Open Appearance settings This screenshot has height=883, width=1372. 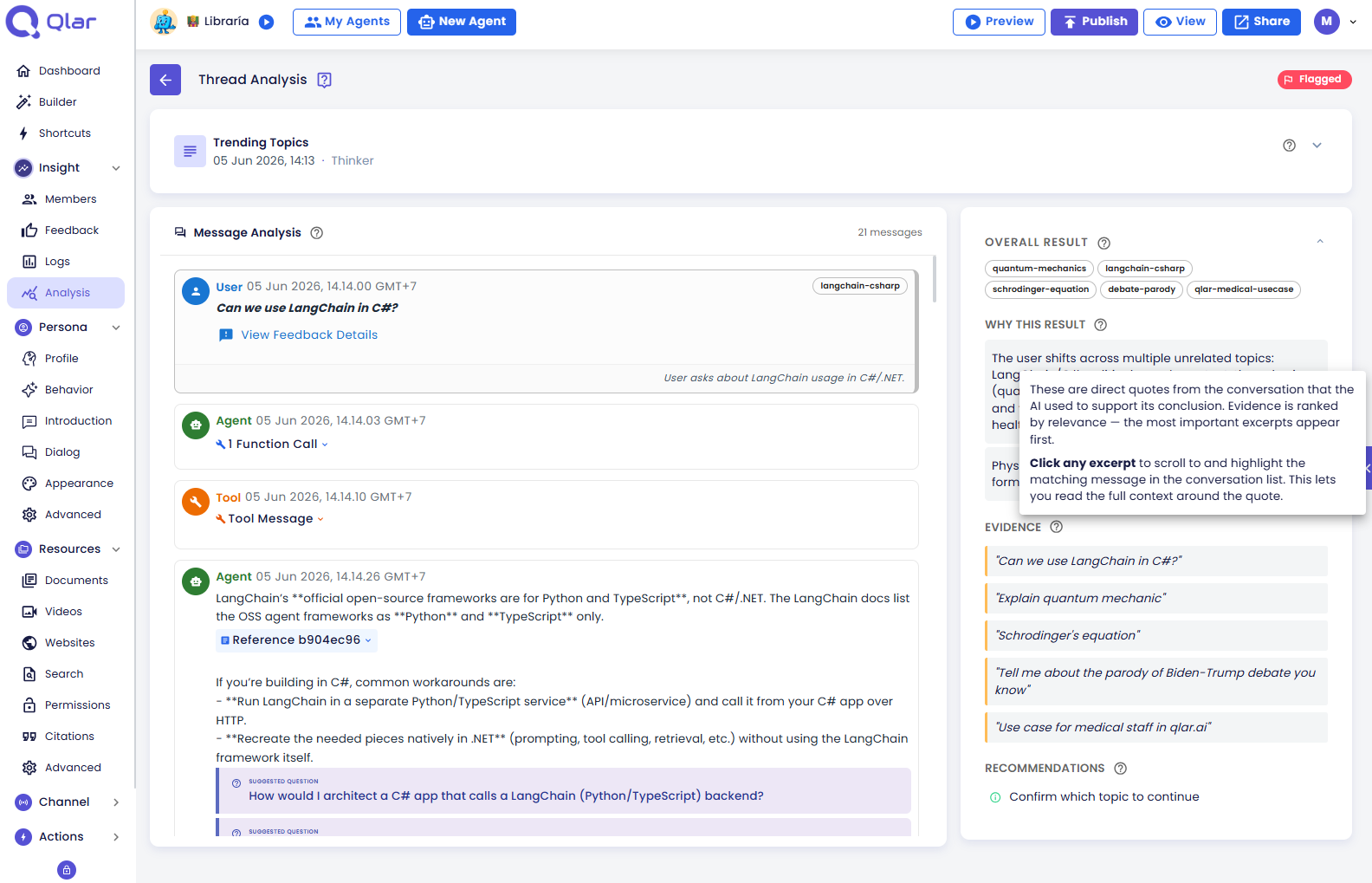(x=66, y=484)
